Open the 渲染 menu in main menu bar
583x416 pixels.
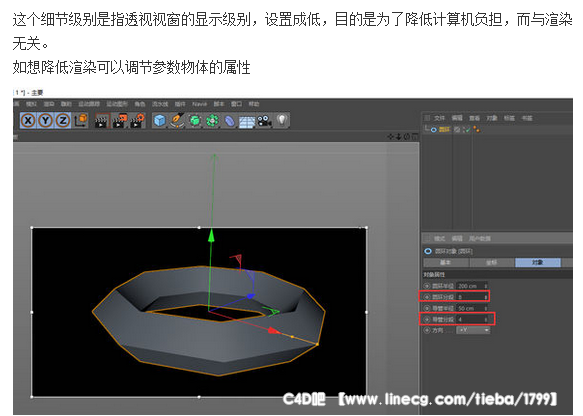point(49,104)
